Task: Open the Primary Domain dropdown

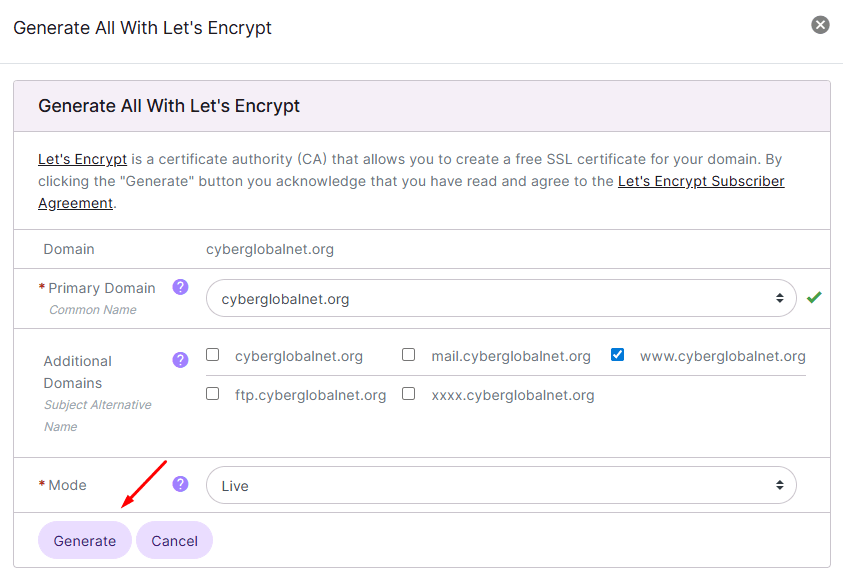Action: pos(501,298)
